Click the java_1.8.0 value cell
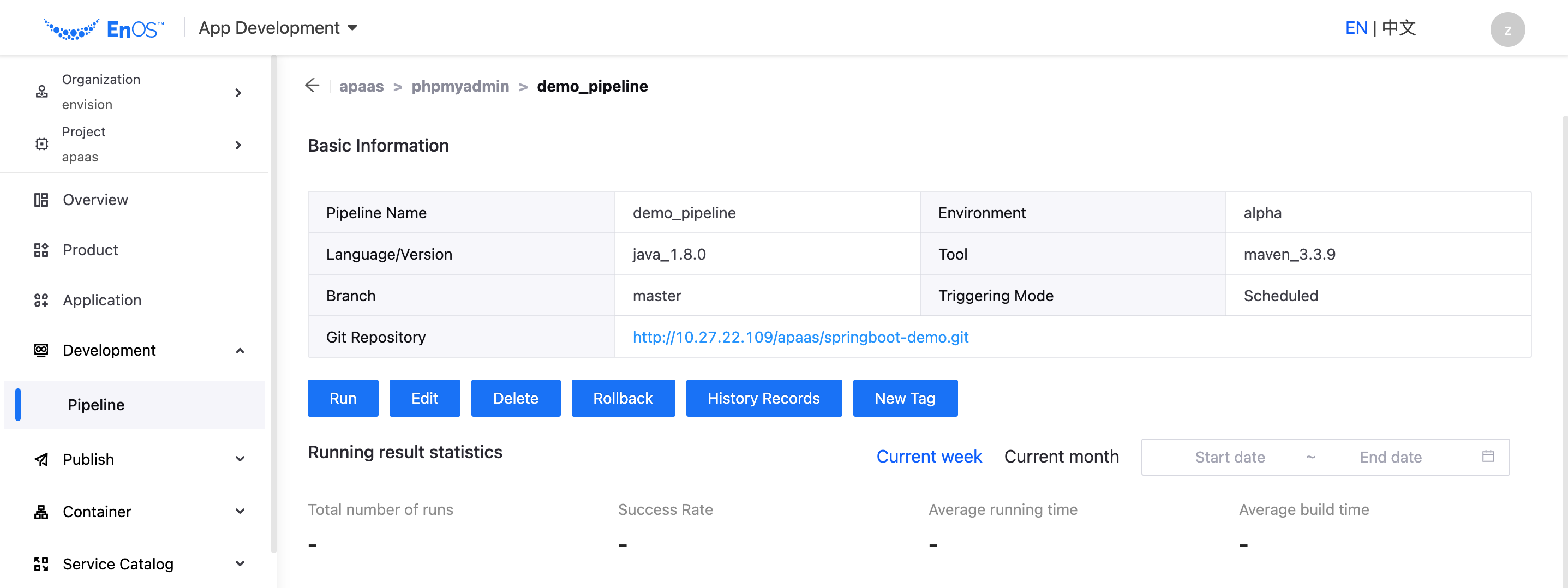The image size is (1568, 588). (x=767, y=254)
